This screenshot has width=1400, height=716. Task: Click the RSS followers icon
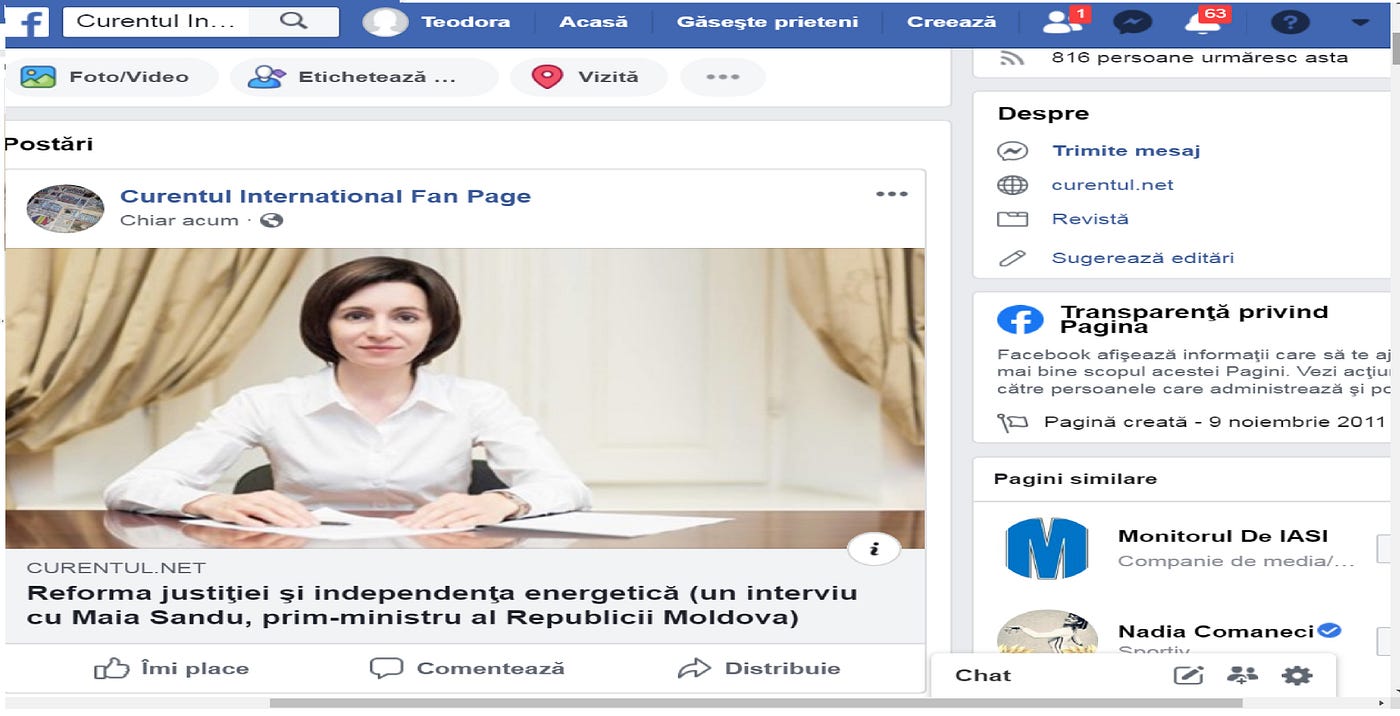point(1013,58)
